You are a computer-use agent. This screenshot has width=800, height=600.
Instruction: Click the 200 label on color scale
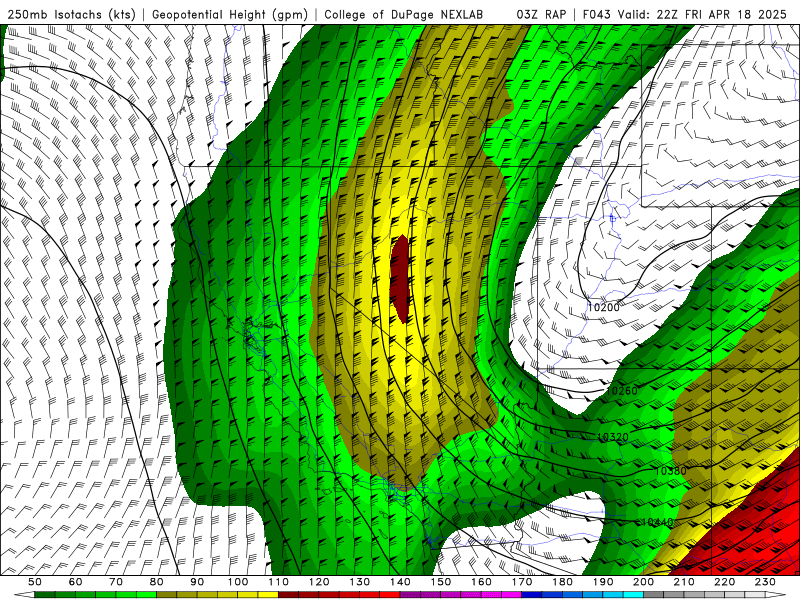[x=643, y=582]
